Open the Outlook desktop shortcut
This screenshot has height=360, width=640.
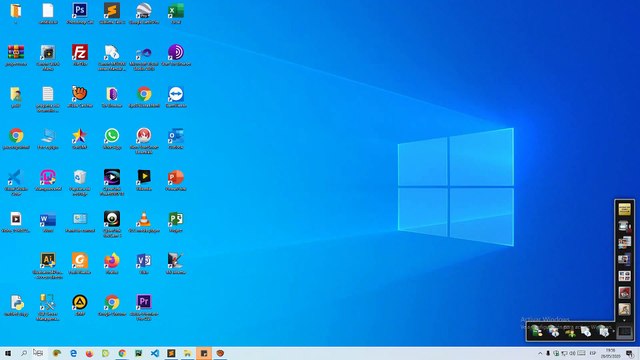(x=176, y=138)
